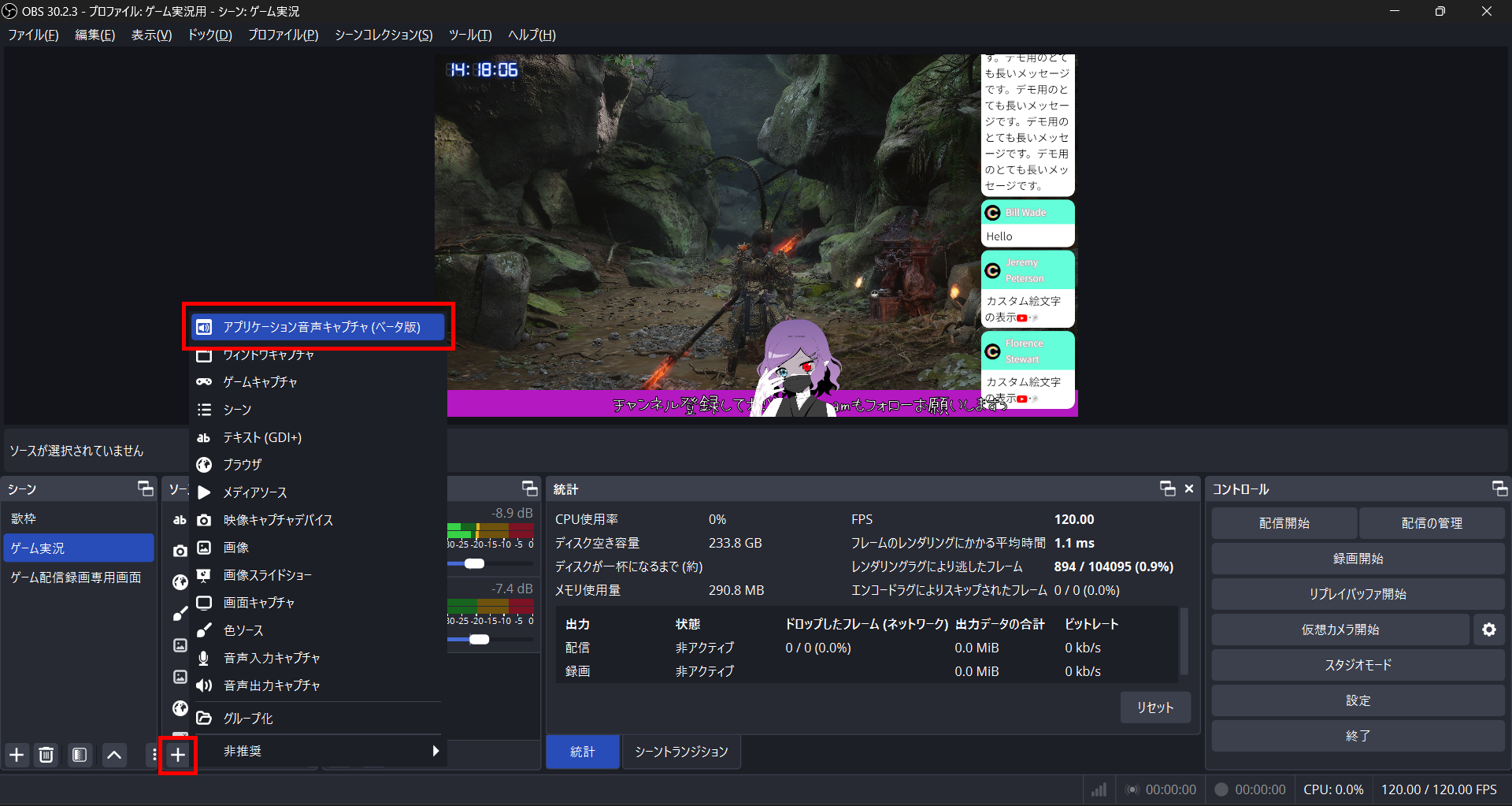Select the ブラウザ source option
1512x806 pixels.
318,465
